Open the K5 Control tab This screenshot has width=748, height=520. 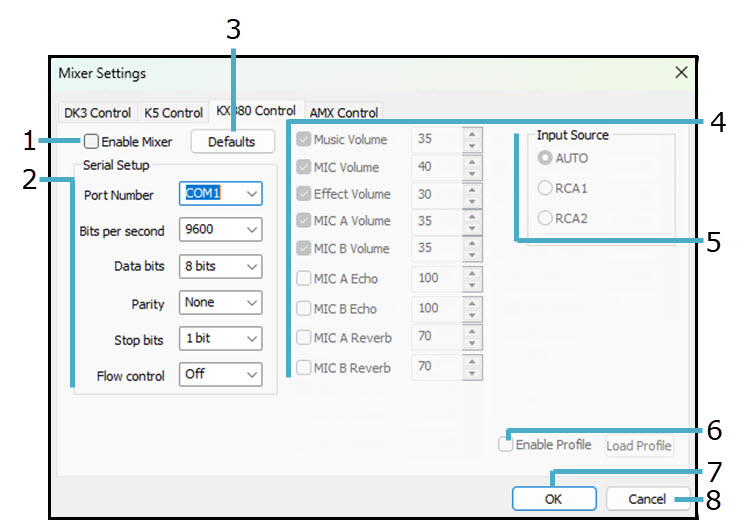(173, 113)
